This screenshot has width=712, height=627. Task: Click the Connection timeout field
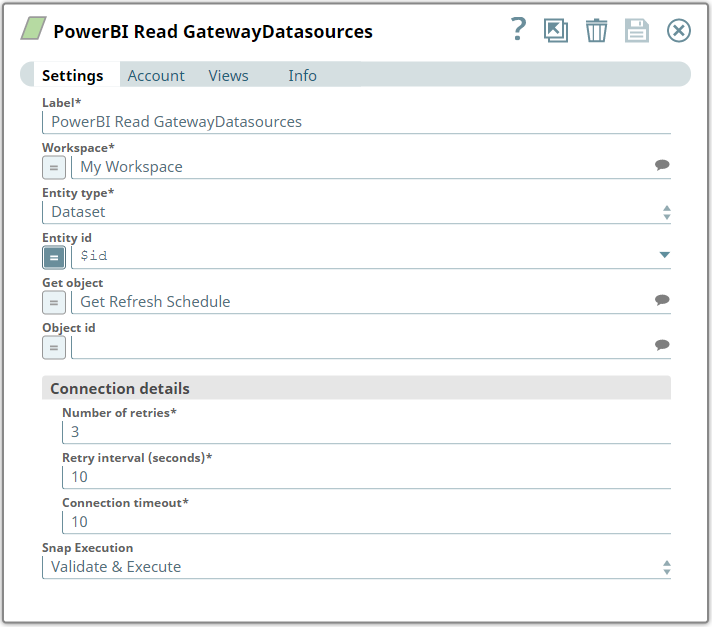click(x=366, y=522)
